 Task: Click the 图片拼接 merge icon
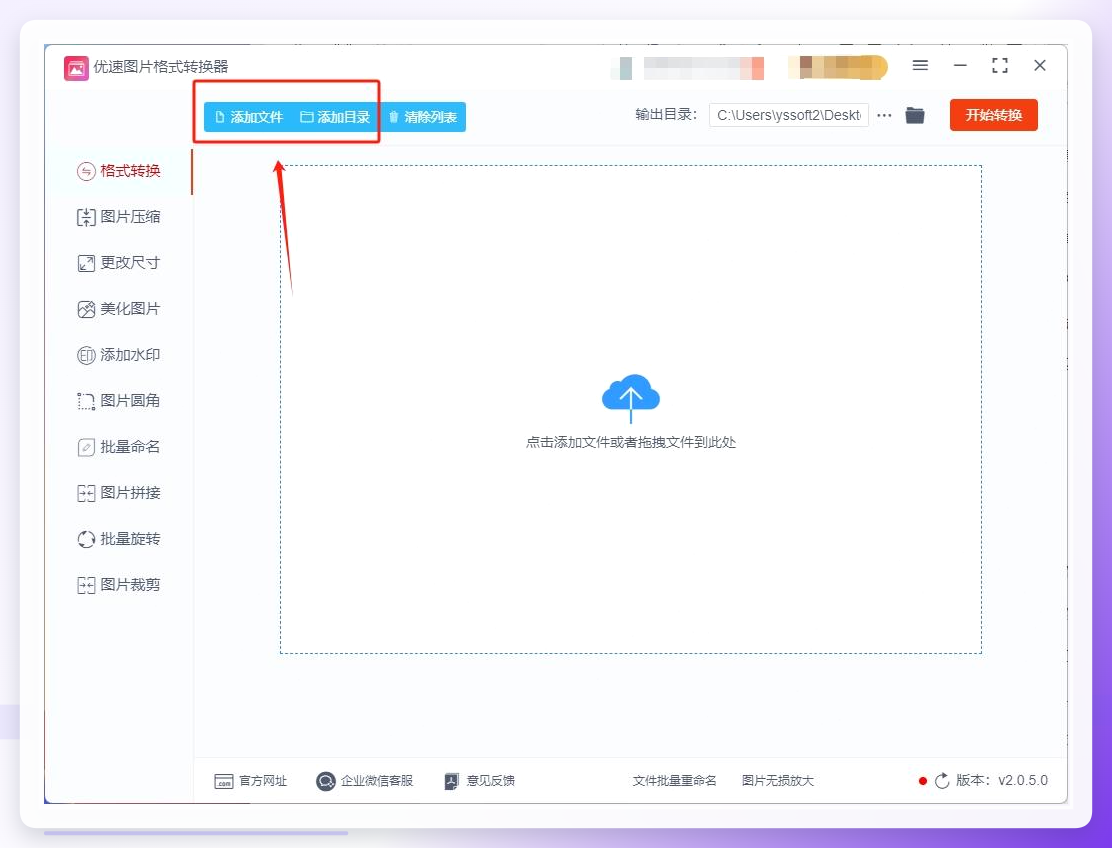tap(86, 493)
